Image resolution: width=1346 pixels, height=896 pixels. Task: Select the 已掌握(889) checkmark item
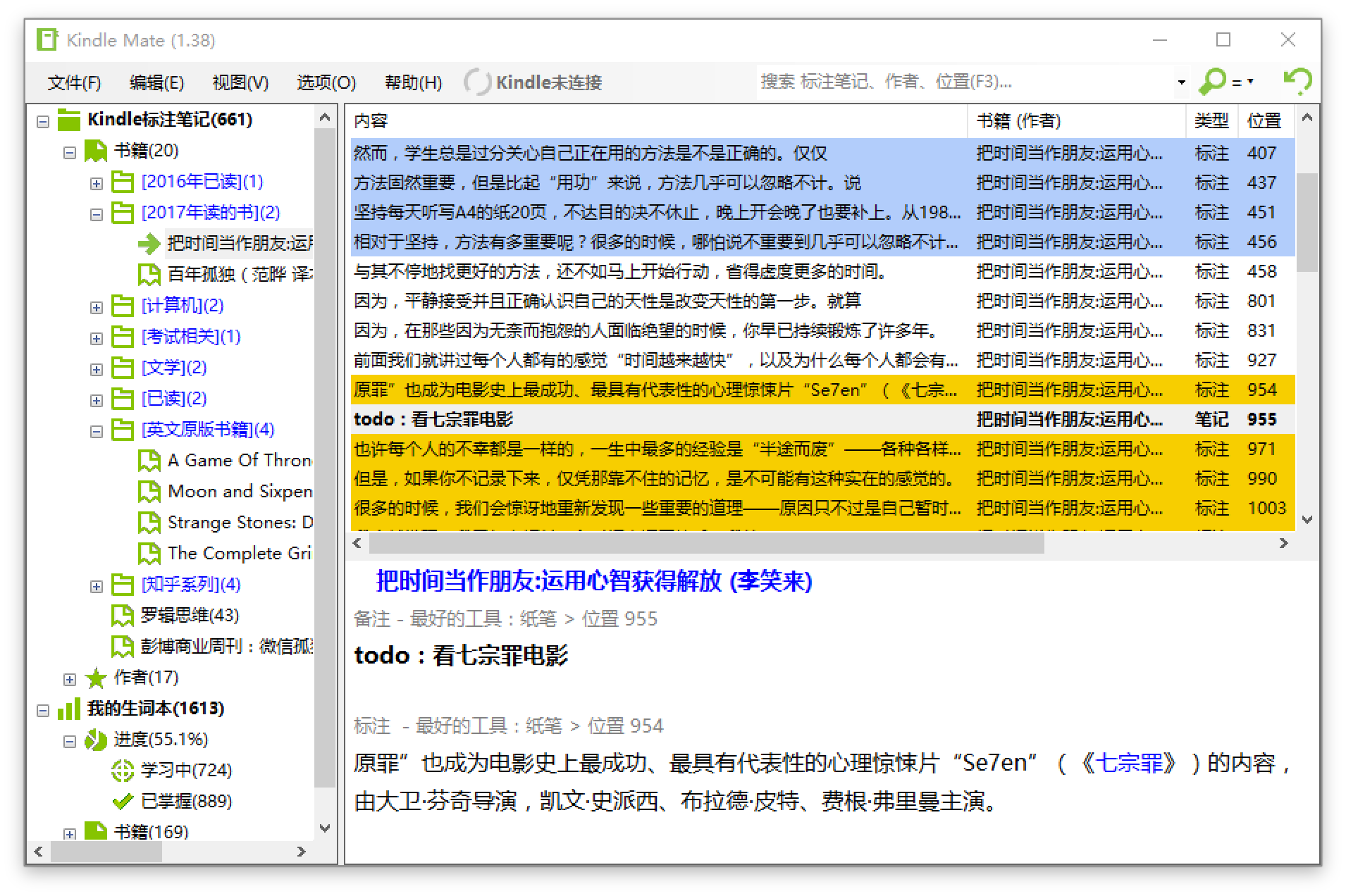(x=173, y=802)
